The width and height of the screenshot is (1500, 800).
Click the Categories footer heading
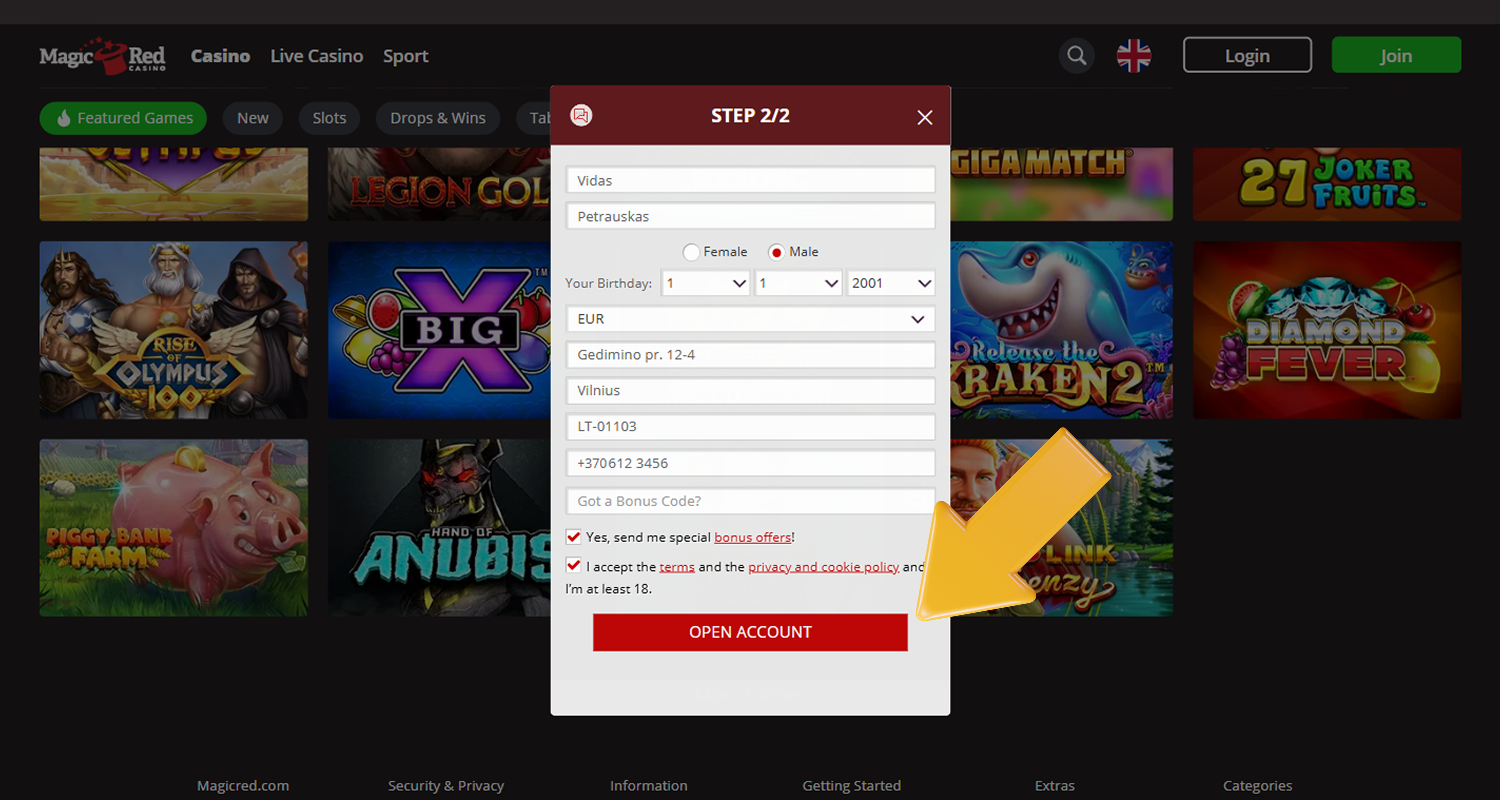coord(1258,786)
